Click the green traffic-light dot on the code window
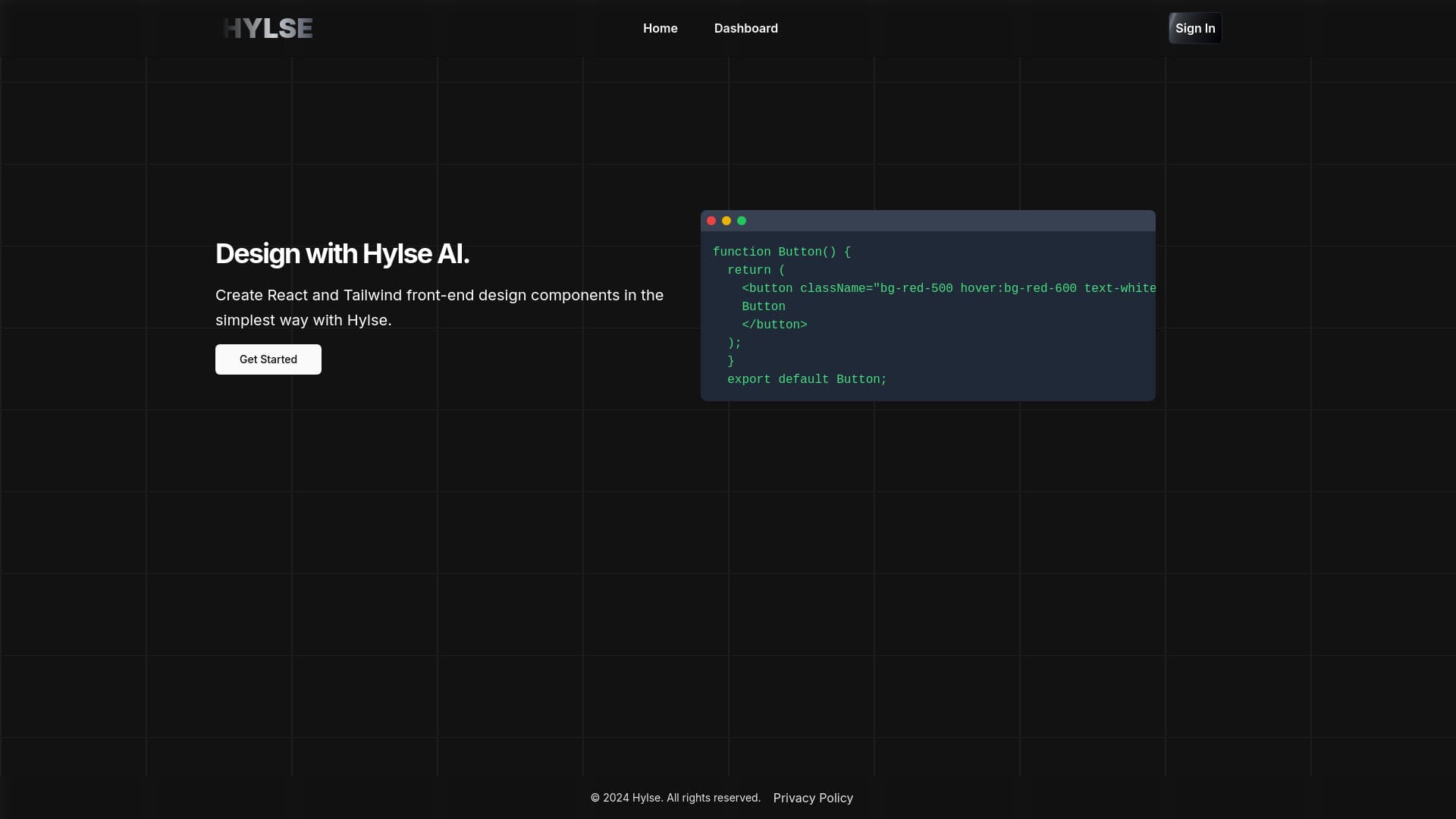This screenshot has height=819, width=1456. [x=742, y=220]
